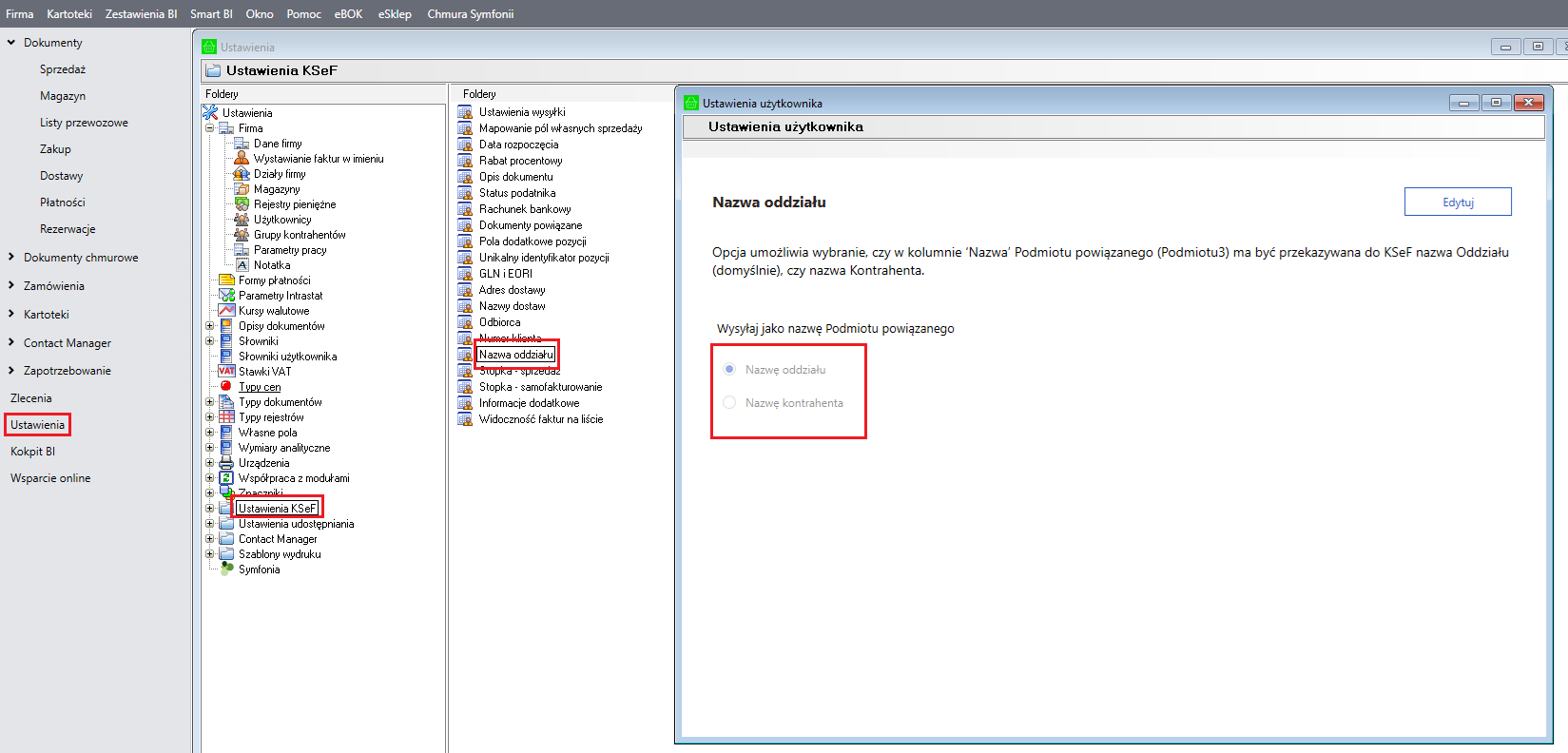Collapse the Firma tree node
Image resolution: width=1568 pixels, height=753 pixels.
click(210, 128)
